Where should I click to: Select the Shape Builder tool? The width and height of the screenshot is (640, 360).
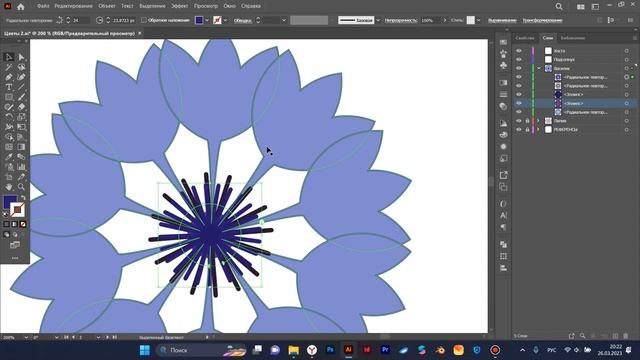[x=9, y=137]
